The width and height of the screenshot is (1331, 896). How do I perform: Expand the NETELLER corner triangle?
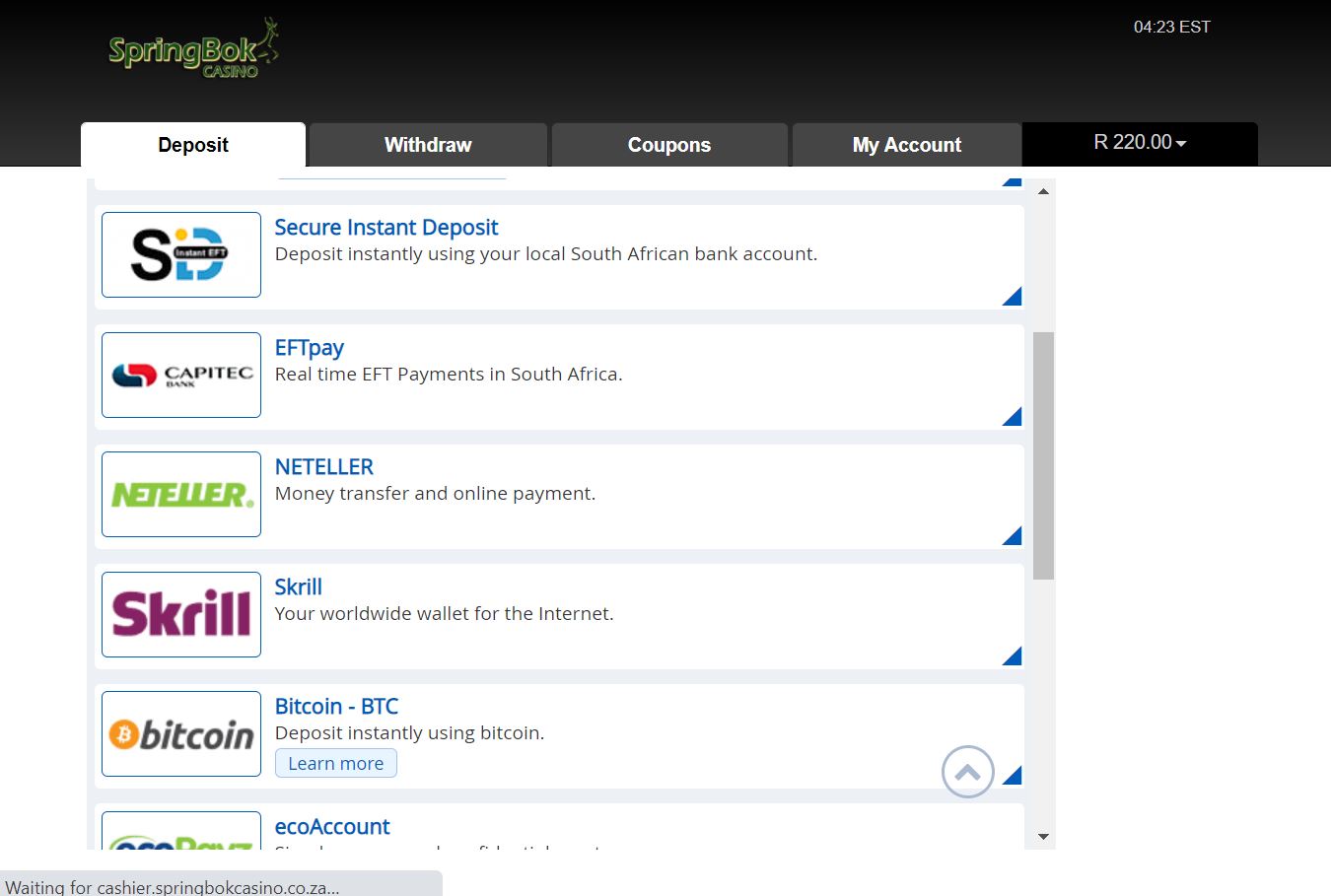(x=1012, y=535)
